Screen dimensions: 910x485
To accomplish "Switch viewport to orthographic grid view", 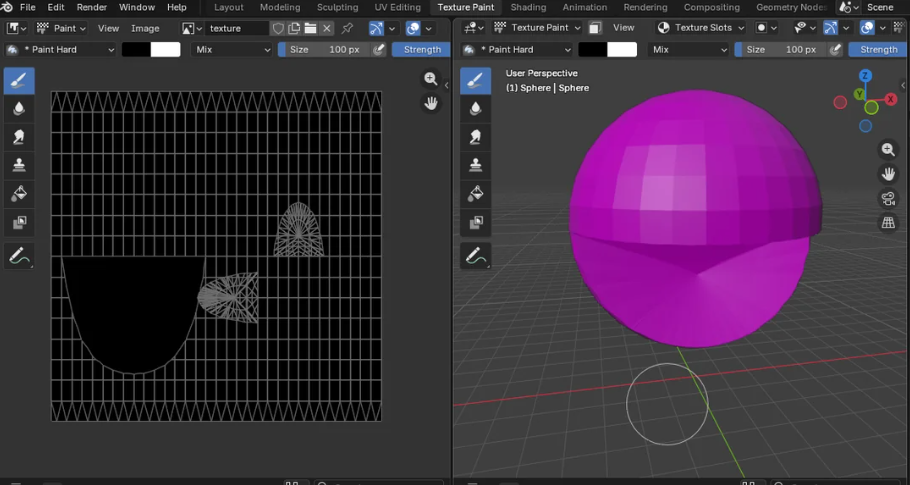I will tap(888, 223).
